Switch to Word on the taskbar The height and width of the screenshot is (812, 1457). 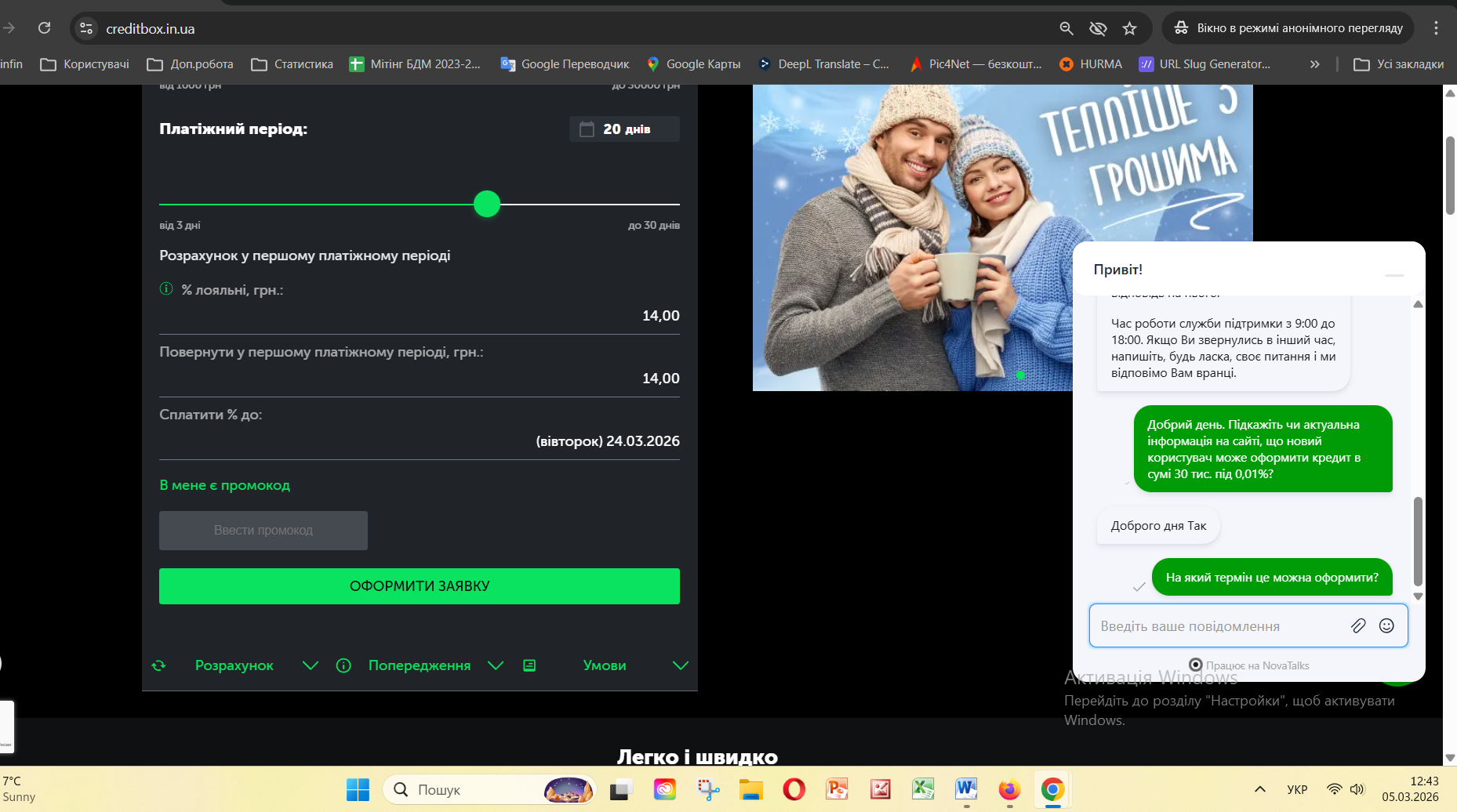(966, 789)
